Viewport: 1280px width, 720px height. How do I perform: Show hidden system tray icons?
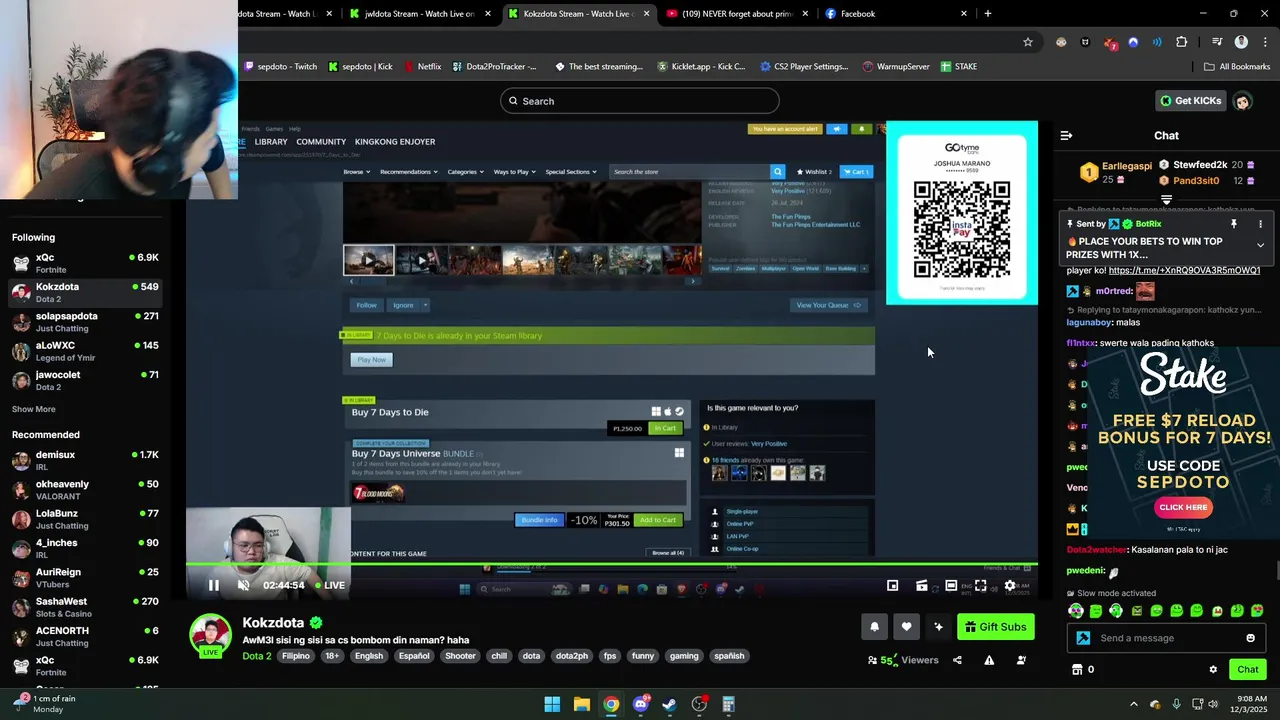[x=1133, y=704]
